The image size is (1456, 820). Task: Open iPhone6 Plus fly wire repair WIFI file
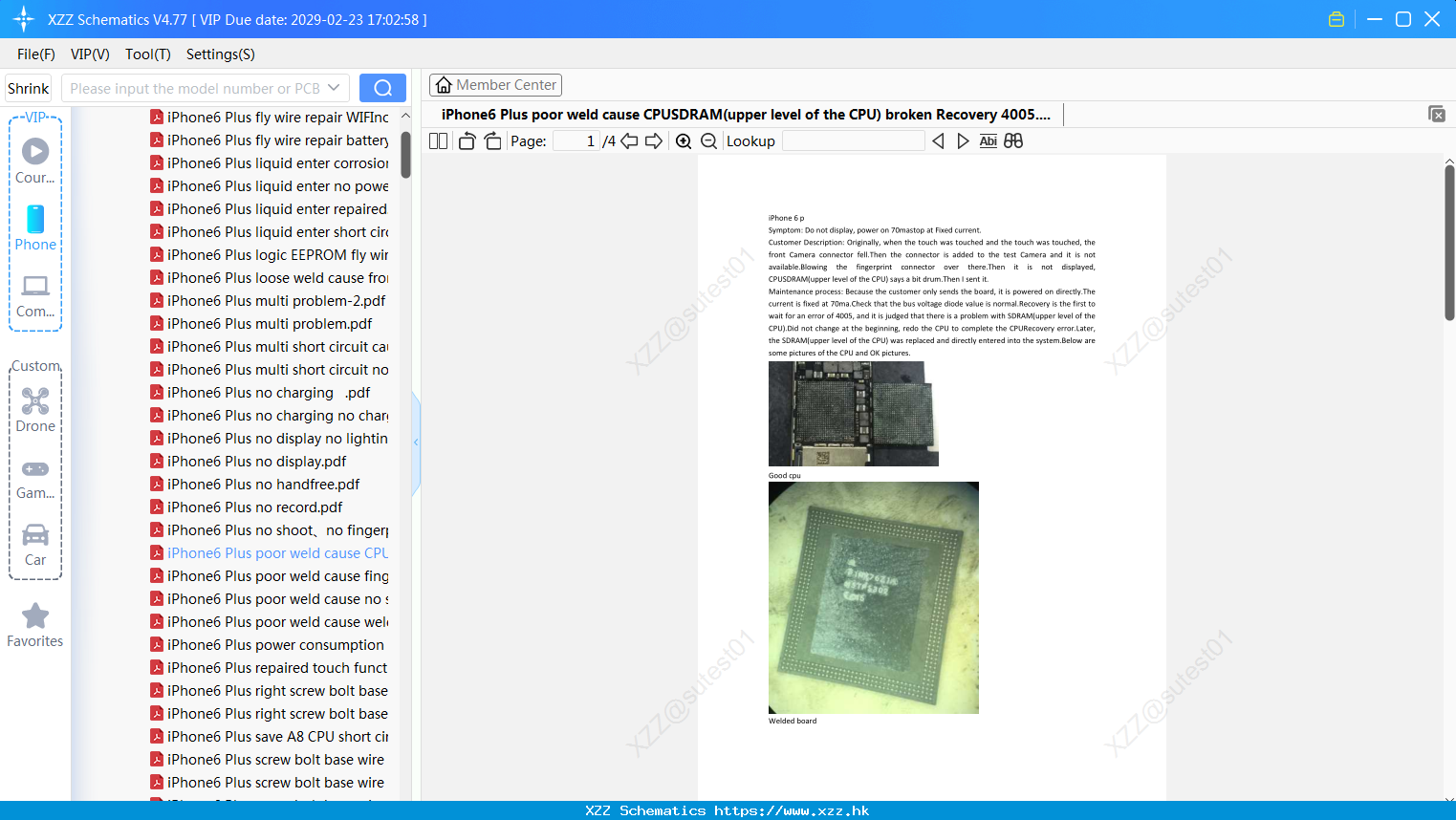[x=270, y=118]
